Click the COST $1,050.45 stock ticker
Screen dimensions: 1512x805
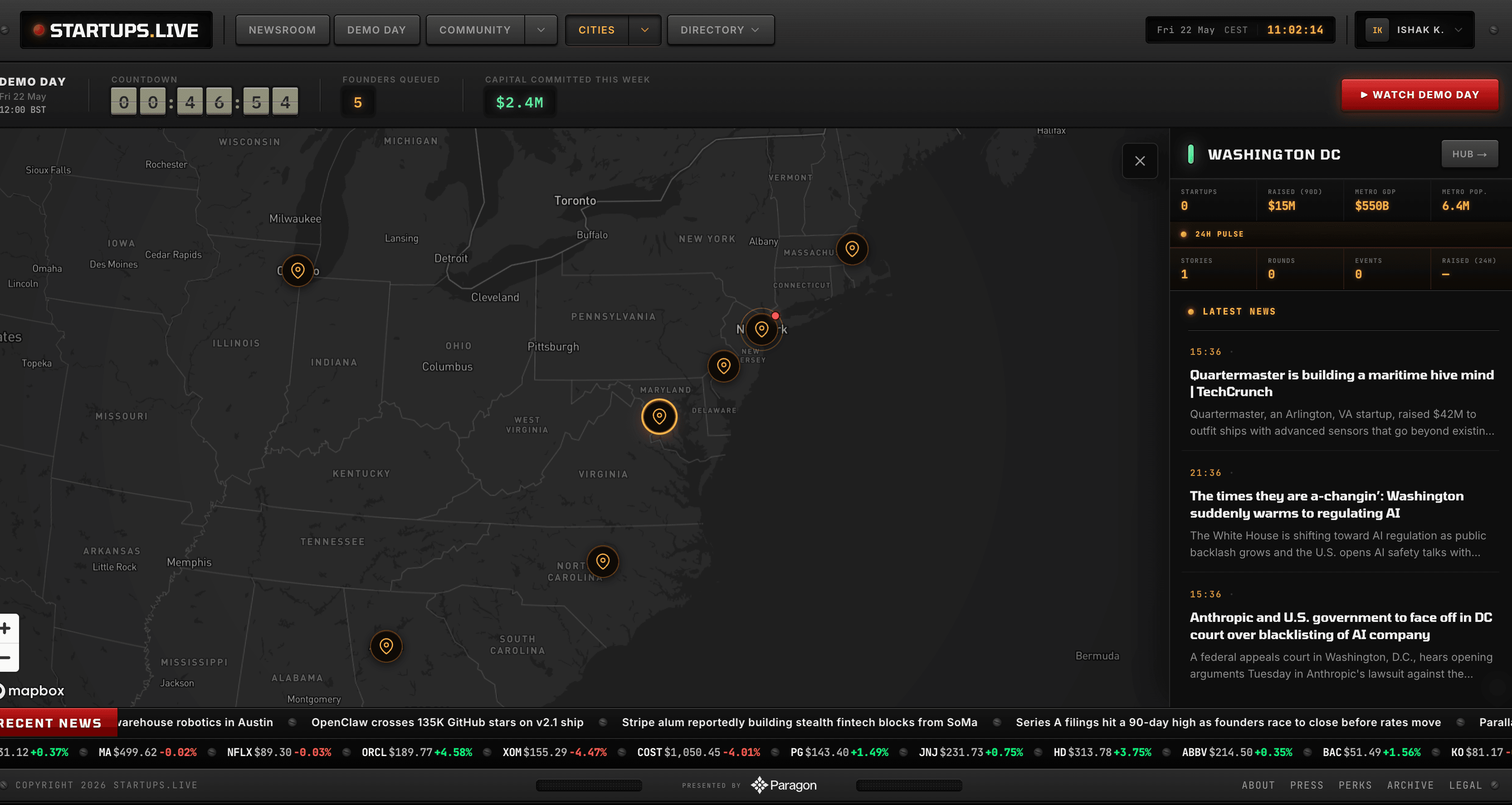[x=698, y=752]
